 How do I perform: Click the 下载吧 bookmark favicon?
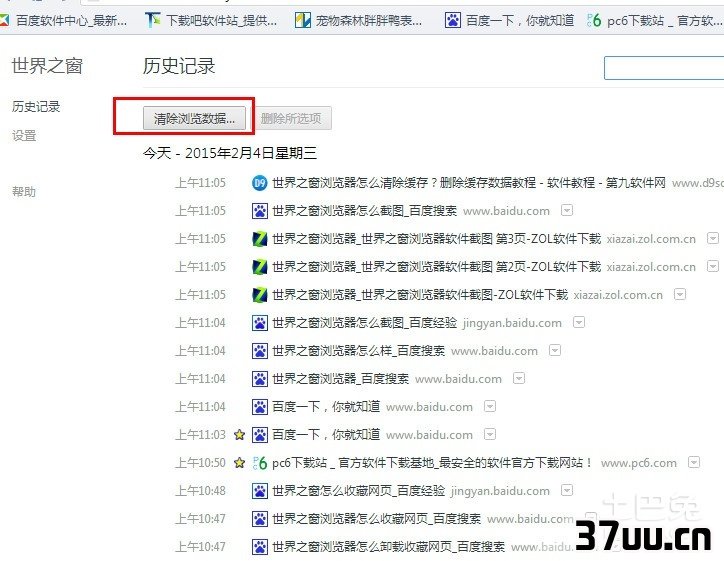pos(152,20)
